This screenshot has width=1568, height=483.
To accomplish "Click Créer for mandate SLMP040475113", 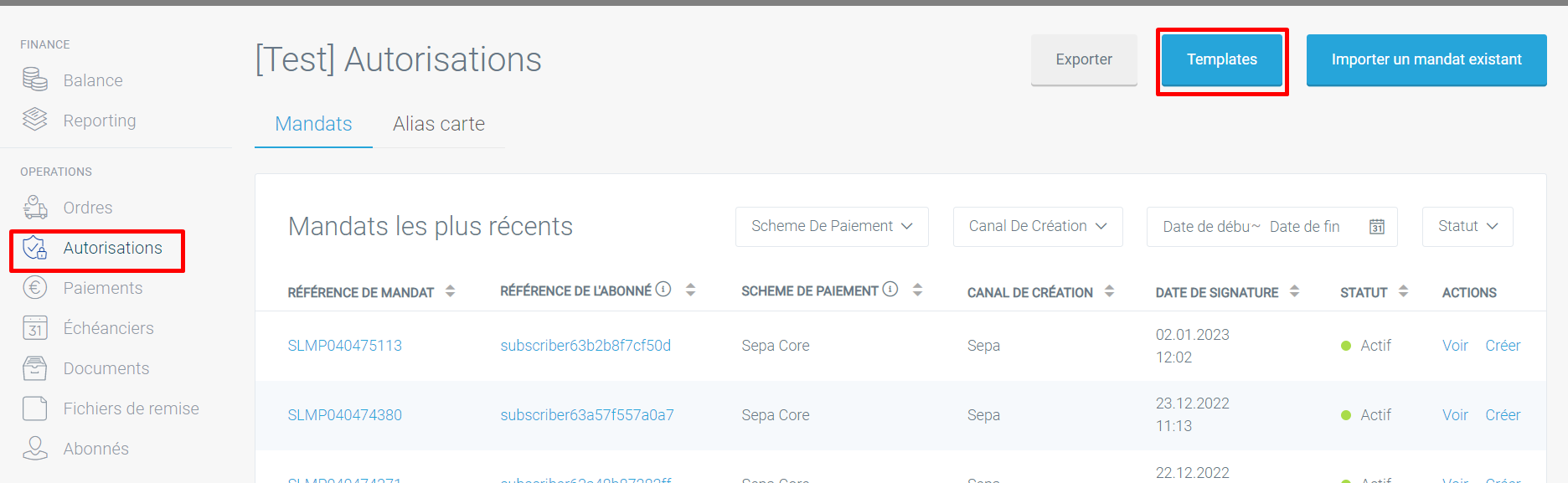I will [1503, 346].
